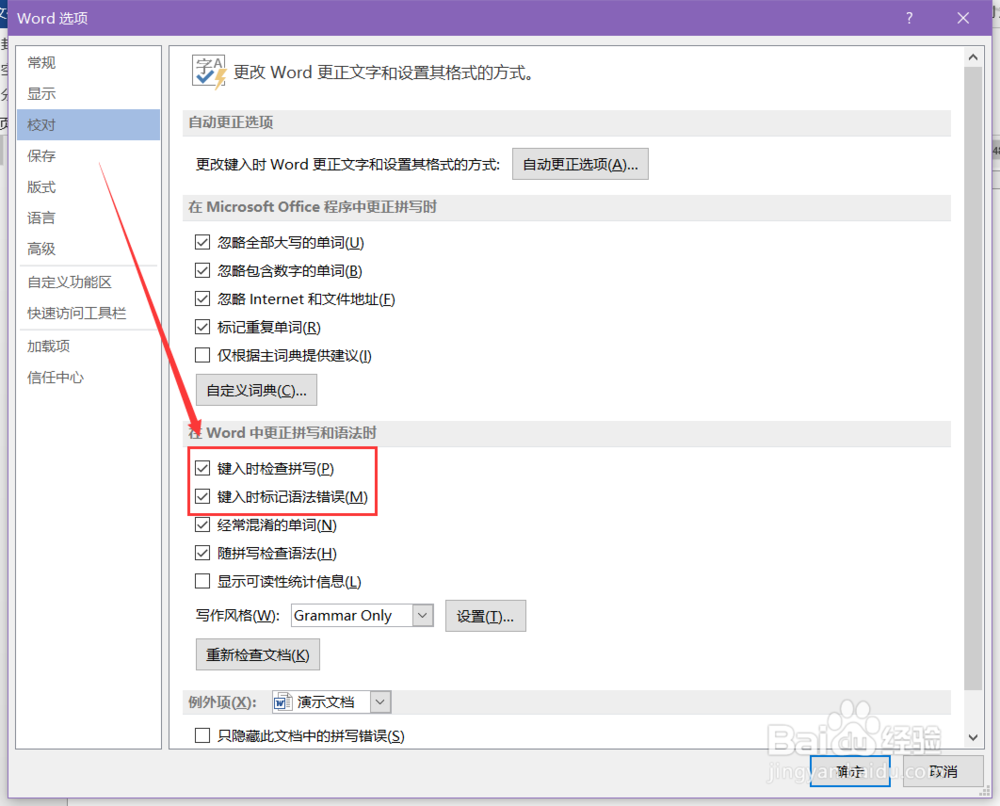1000x806 pixels.
Task: Open the 语言 category
Action: point(89,217)
